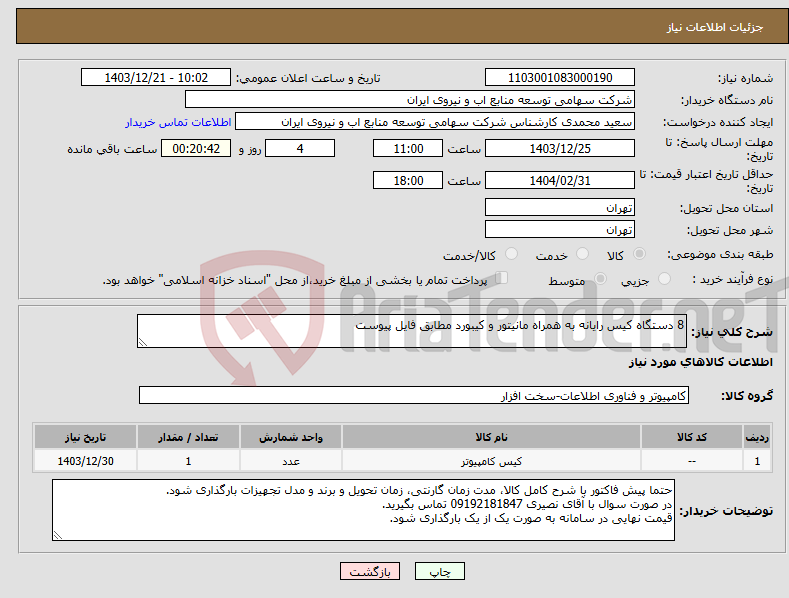The image size is (789, 598).
Task: Click the واحد شمارش column header
Action: point(291,437)
